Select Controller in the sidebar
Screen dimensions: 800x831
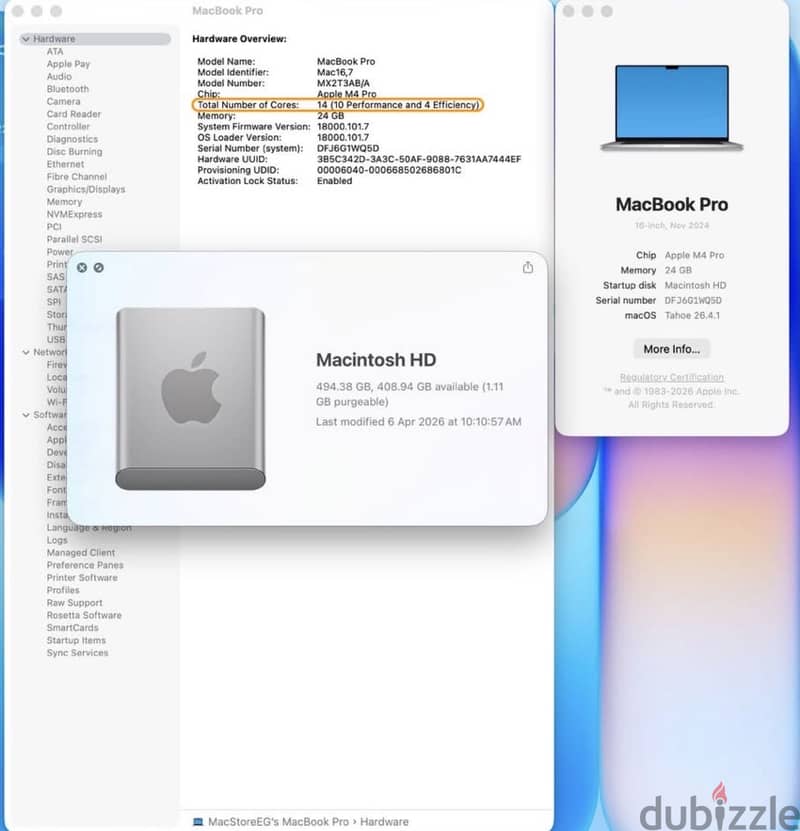(x=68, y=127)
